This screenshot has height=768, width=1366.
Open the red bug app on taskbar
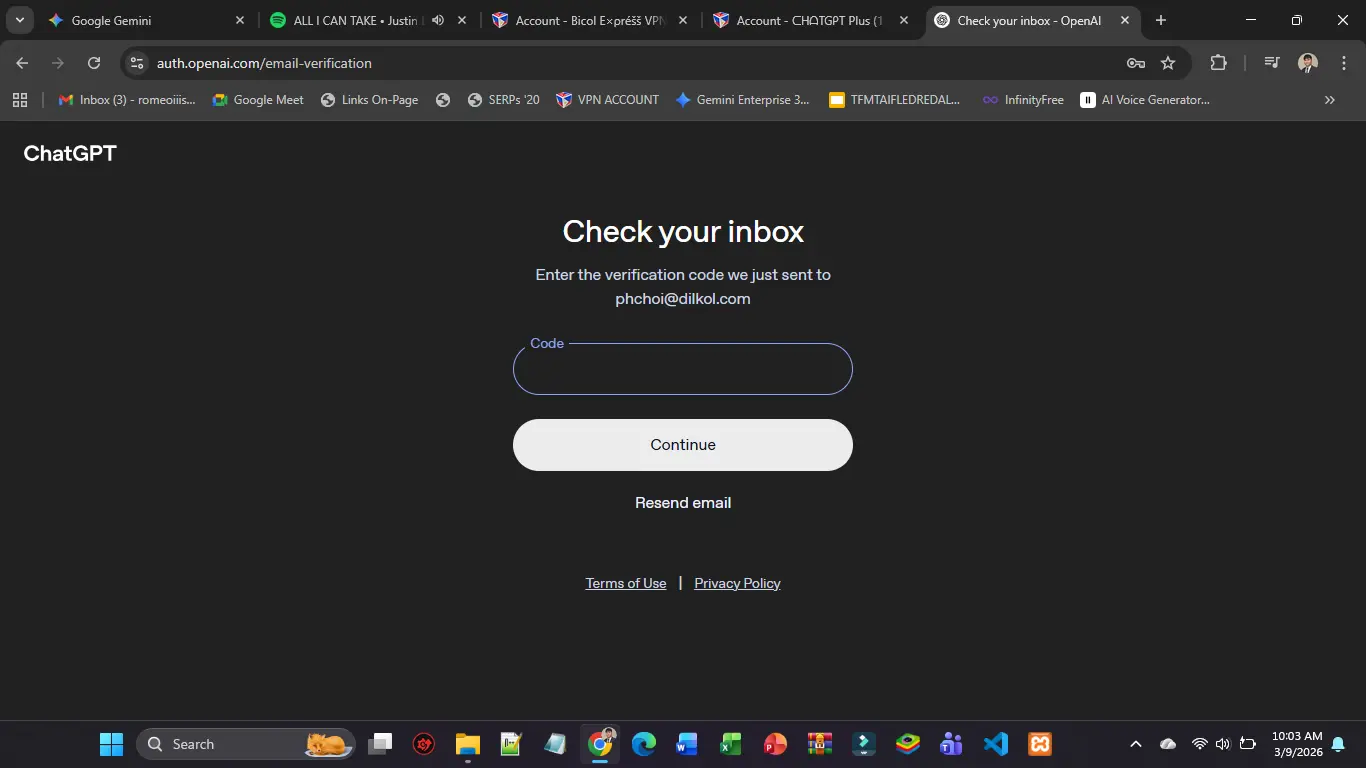pos(424,744)
